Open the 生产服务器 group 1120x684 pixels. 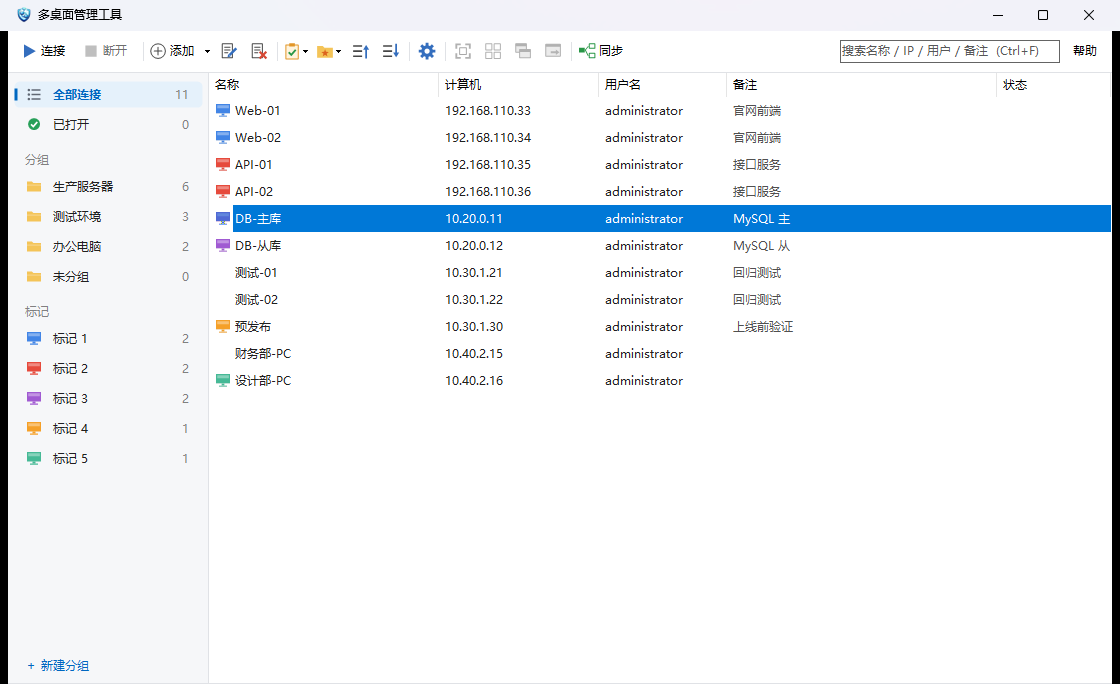pos(108,186)
